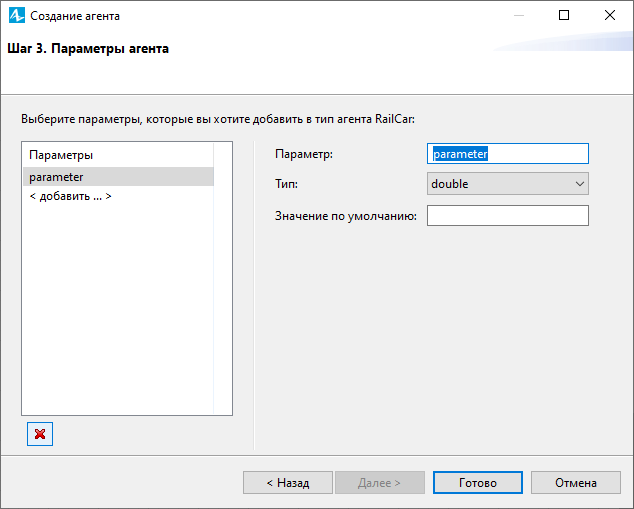
Task: Click the 'Значение по умолчанию:' label
Action: pyautogui.click(x=346, y=216)
